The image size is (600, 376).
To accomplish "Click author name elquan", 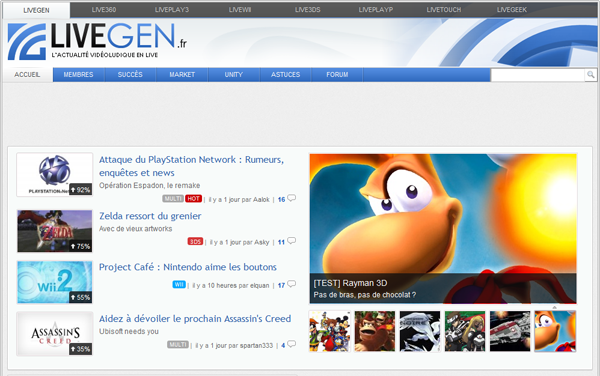I will point(259,285).
